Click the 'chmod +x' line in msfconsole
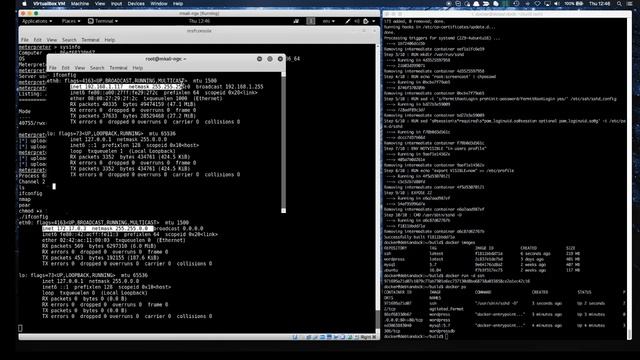The height and width of the screenshot is (360, 640). click(x=32, y=211)
